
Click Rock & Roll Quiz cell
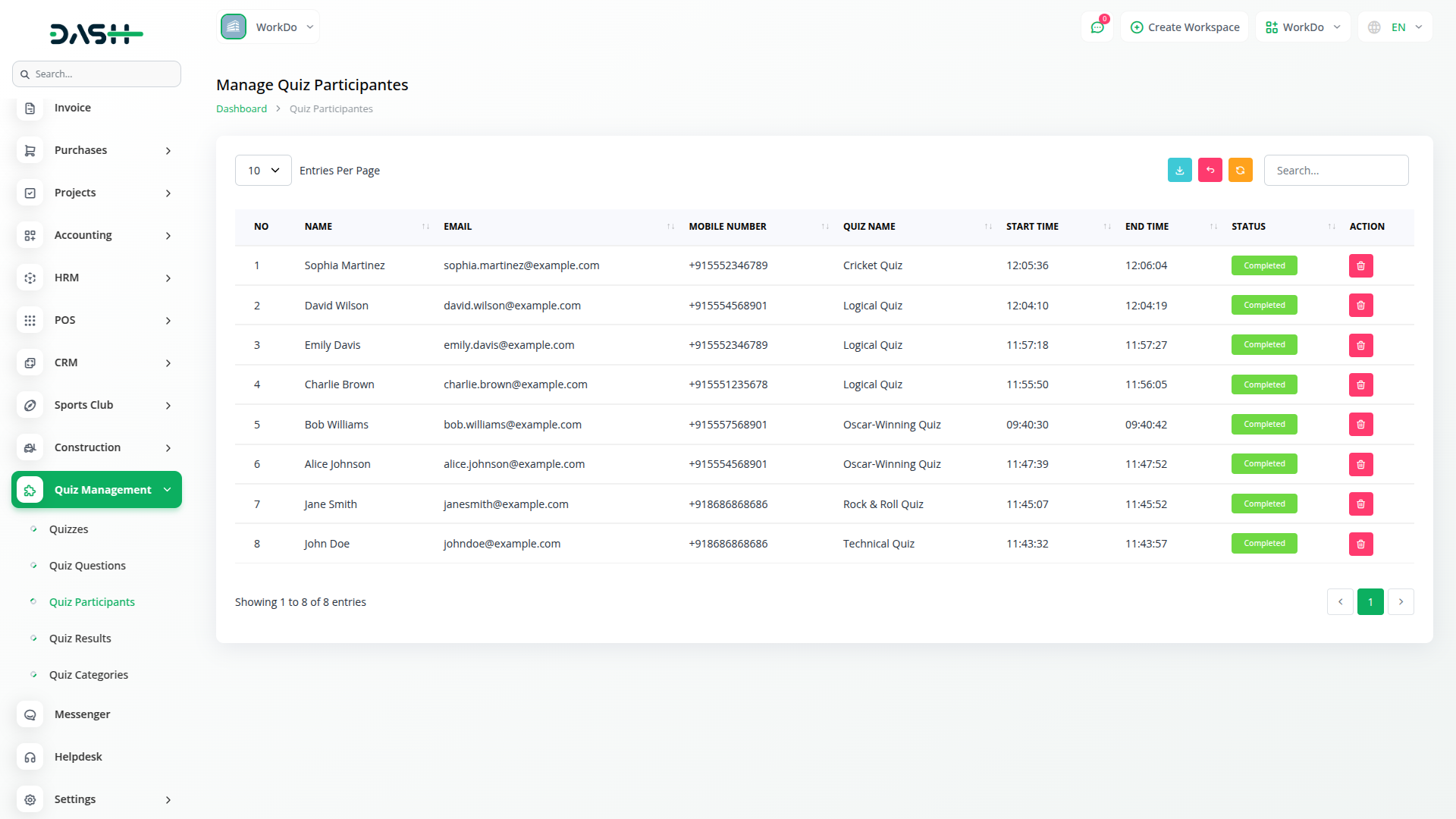(x=883, y=504)
